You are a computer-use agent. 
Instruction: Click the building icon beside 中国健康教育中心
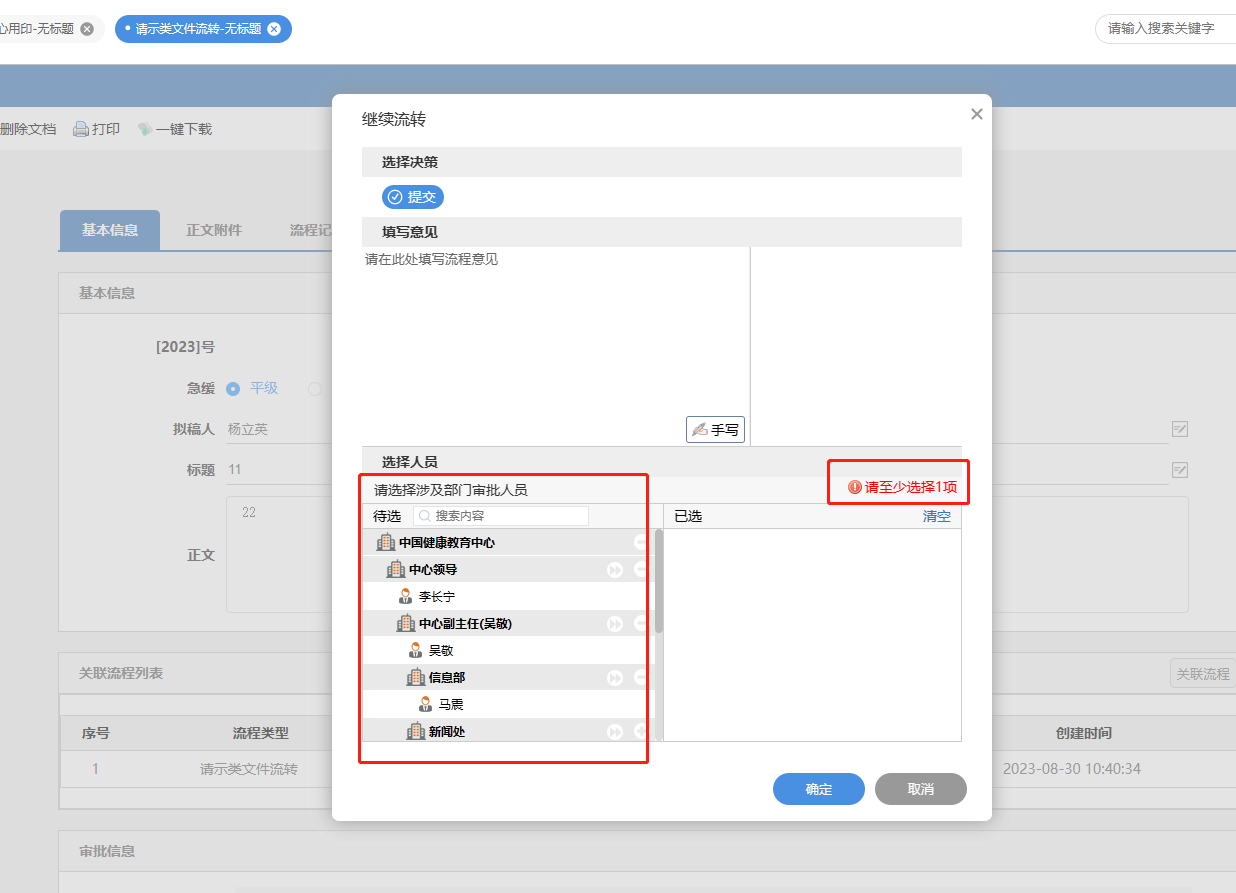point(386,542)
